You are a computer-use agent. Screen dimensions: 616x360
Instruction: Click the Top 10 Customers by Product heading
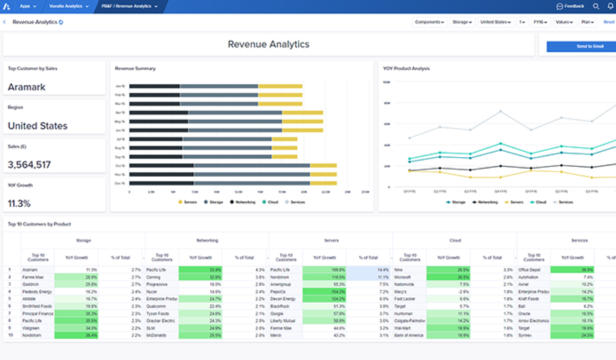tap(39, 224)
